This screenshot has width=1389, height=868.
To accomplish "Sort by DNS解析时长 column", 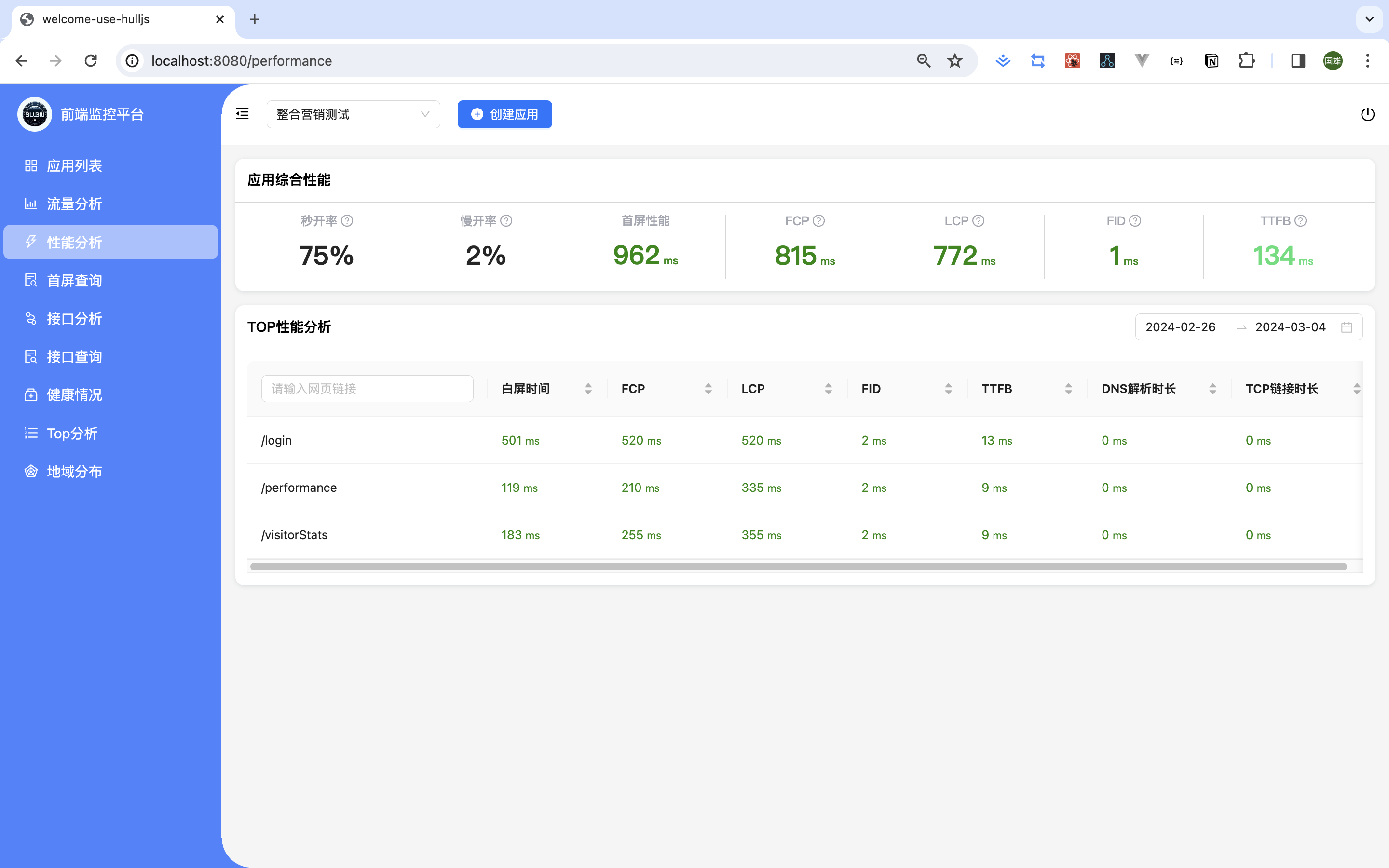I will (1212, 389).
